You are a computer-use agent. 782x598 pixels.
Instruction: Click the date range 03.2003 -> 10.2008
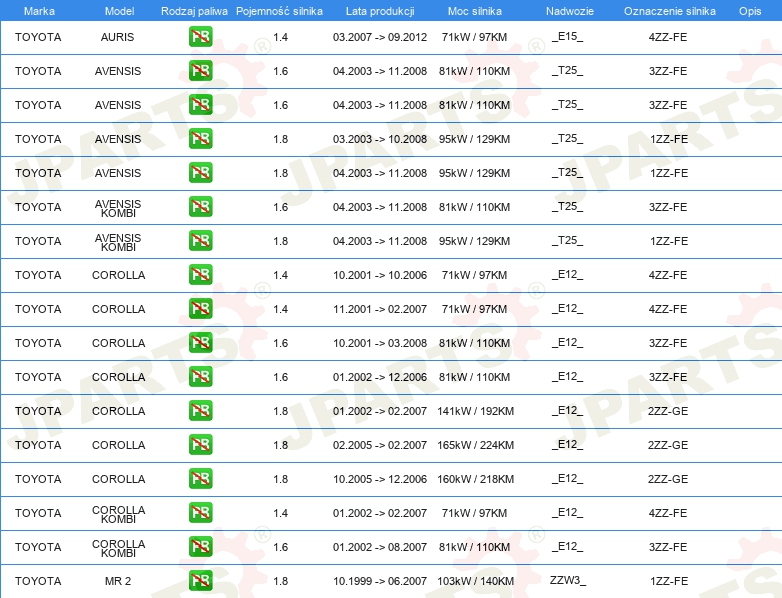click(x=380, y=139)
